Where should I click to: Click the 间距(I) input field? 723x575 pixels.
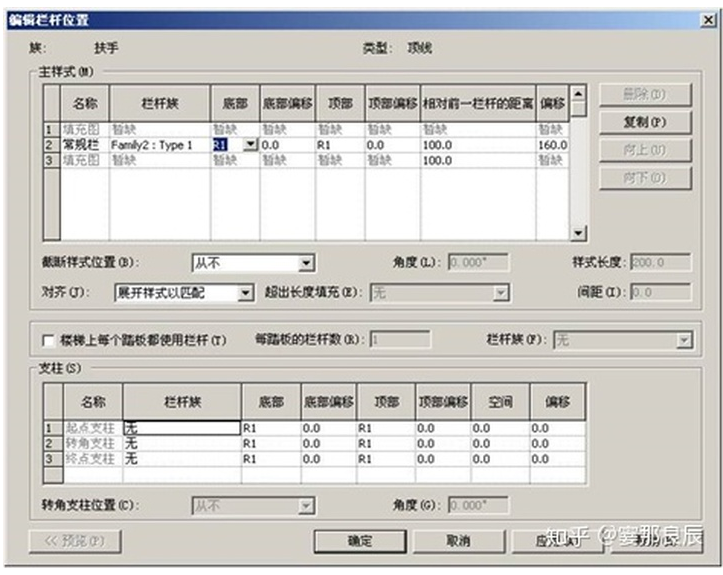660,292
